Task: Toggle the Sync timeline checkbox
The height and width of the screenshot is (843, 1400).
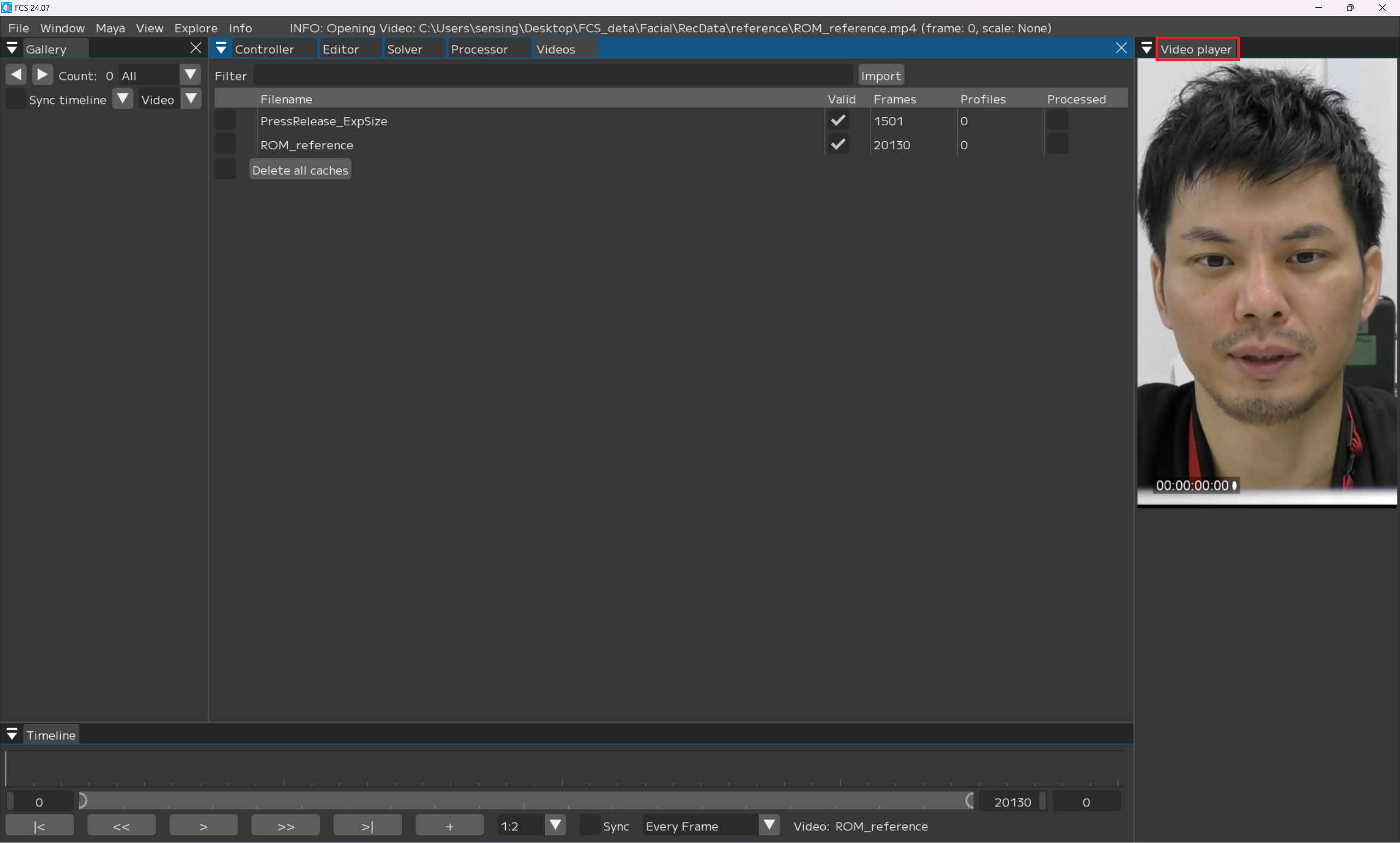Action: (x=15, y=99)
